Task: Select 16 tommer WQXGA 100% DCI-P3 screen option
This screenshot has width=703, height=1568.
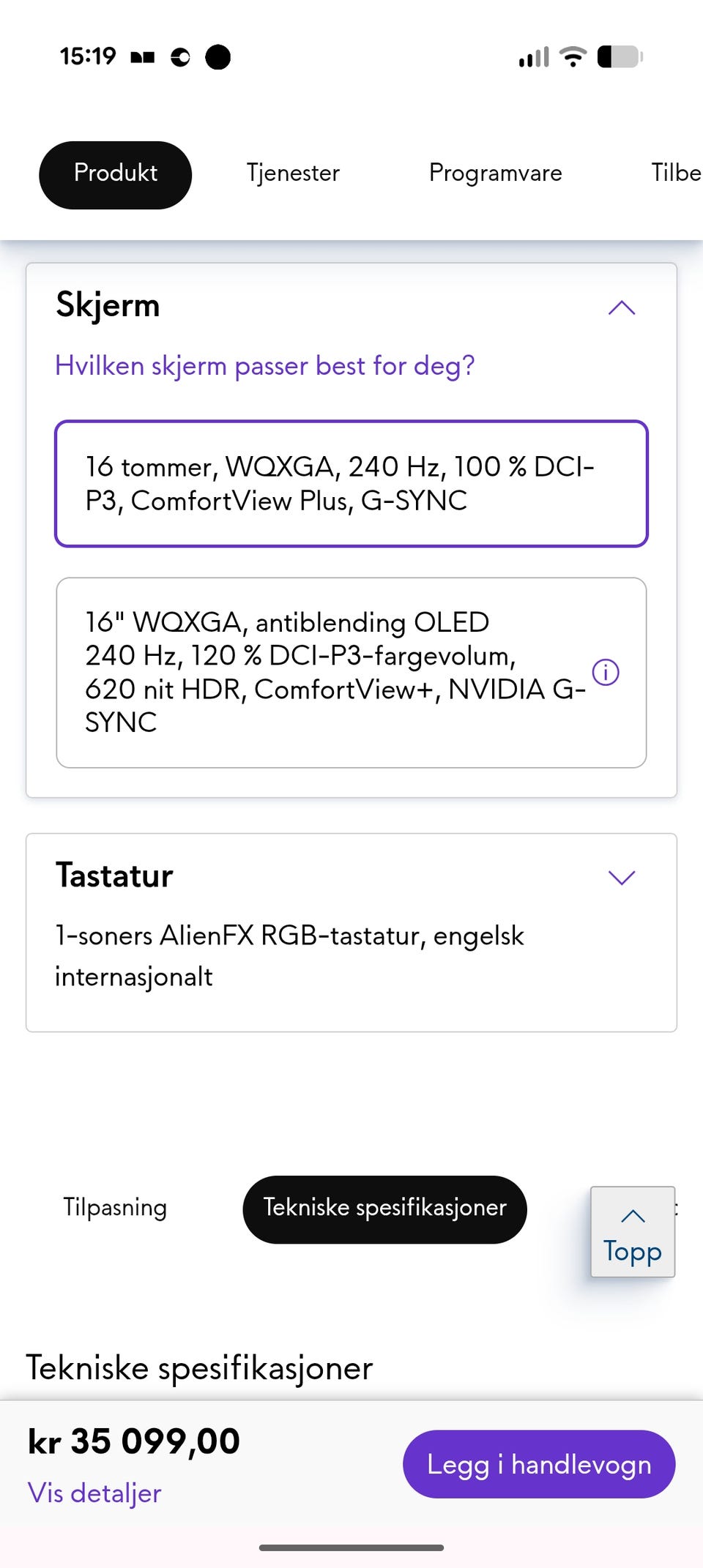Action: click(351, 484)
